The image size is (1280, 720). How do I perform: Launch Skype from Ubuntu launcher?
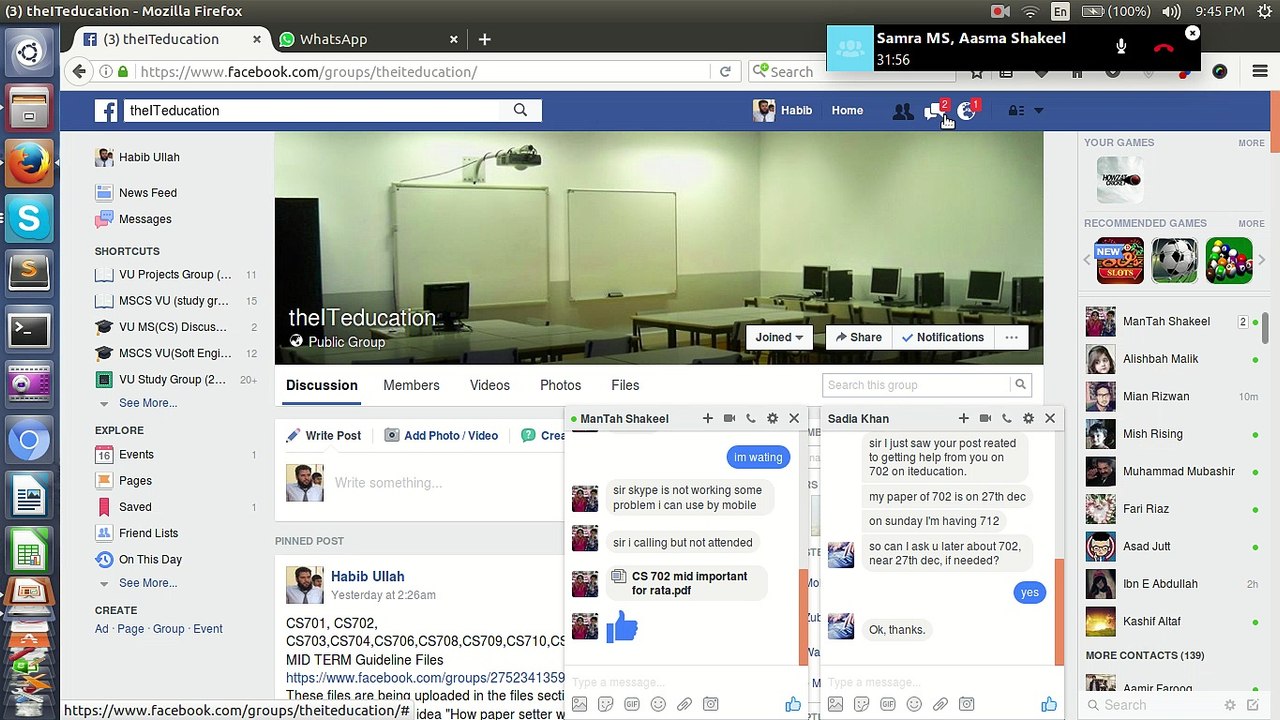[29, 218]
